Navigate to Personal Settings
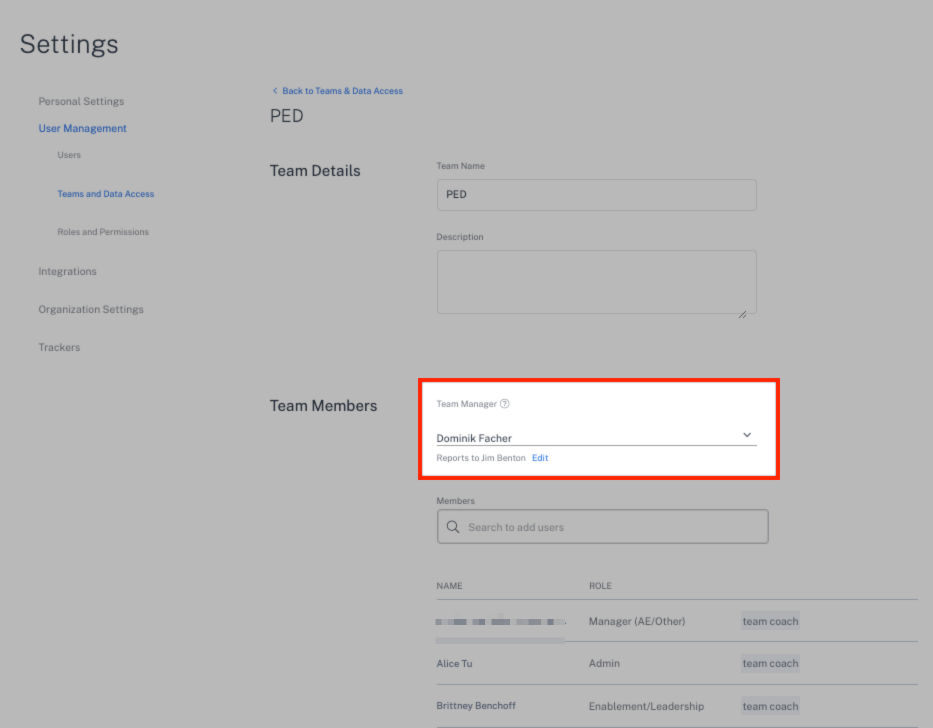The width and height of the screenshot is (933, 728). (x=81, y=101)
